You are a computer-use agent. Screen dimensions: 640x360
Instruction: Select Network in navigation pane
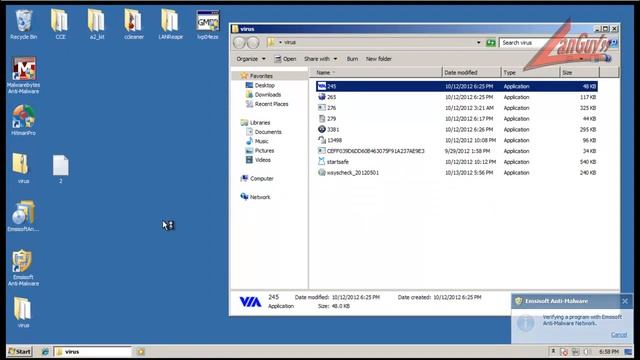pos(255,197)
